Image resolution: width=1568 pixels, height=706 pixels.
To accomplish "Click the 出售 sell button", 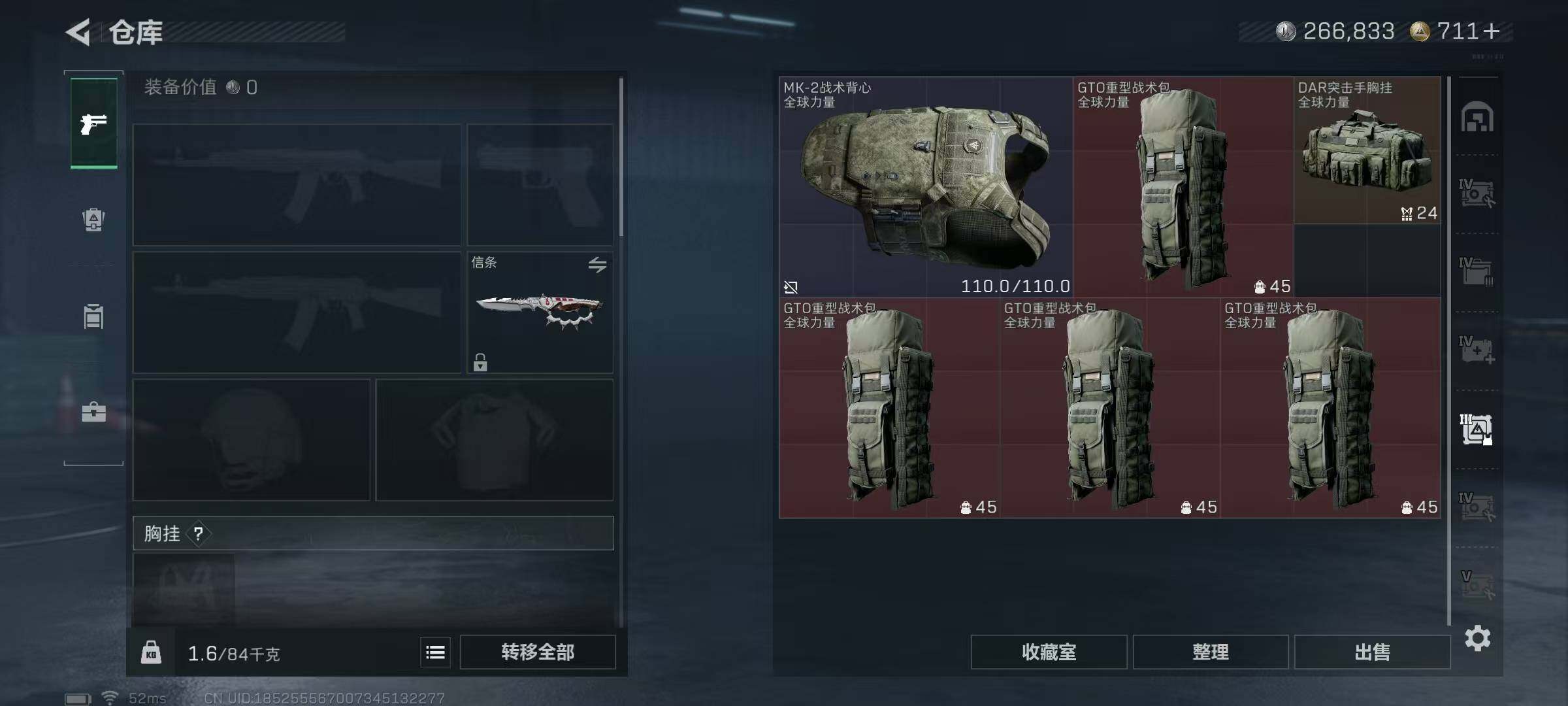I will 1372,652.
